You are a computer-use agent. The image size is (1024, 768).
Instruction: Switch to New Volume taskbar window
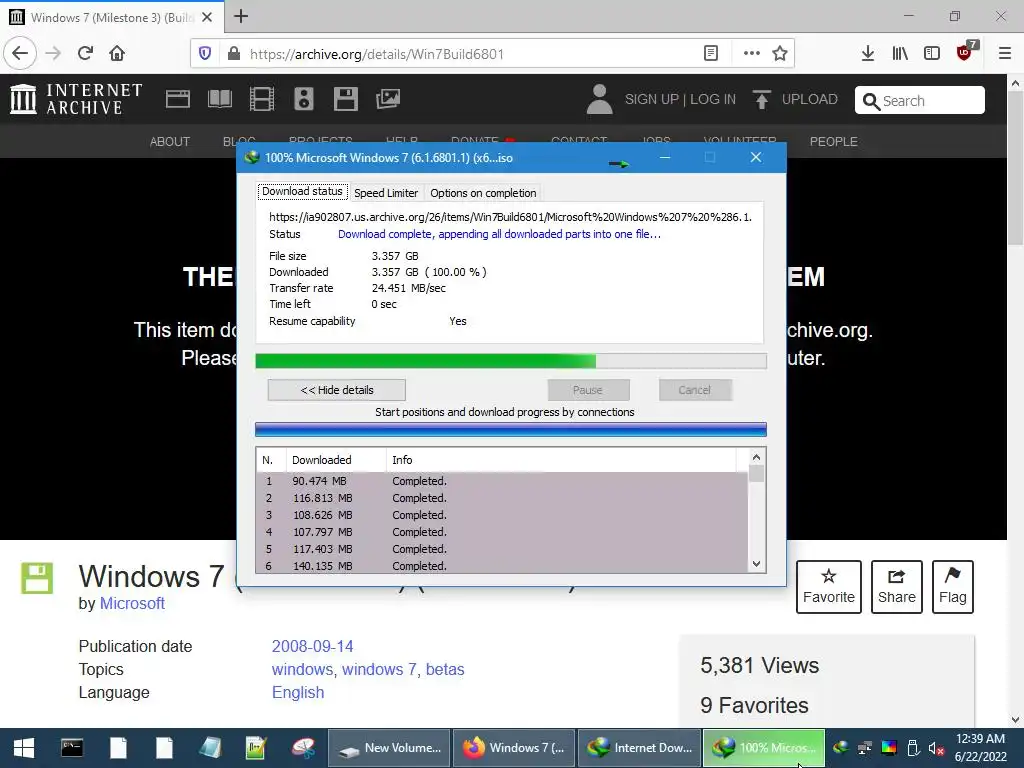pyautogui.click(x=389, y=748)
